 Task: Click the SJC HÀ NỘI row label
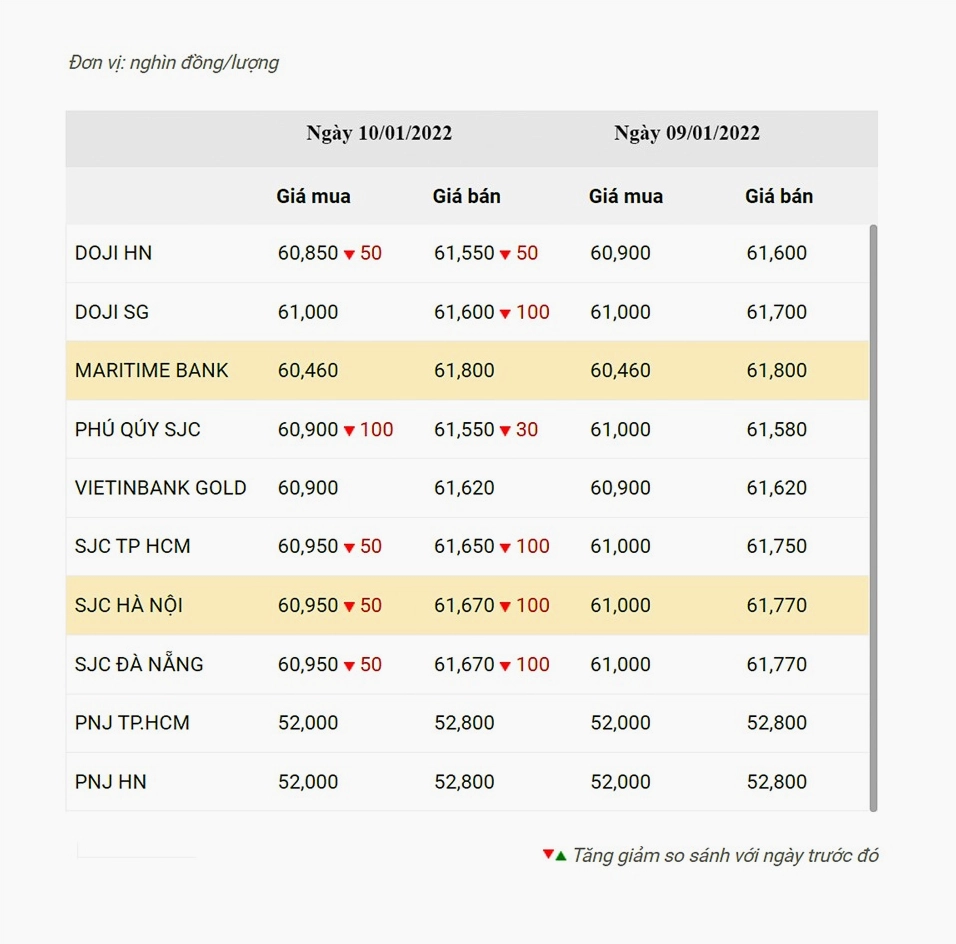129,605
